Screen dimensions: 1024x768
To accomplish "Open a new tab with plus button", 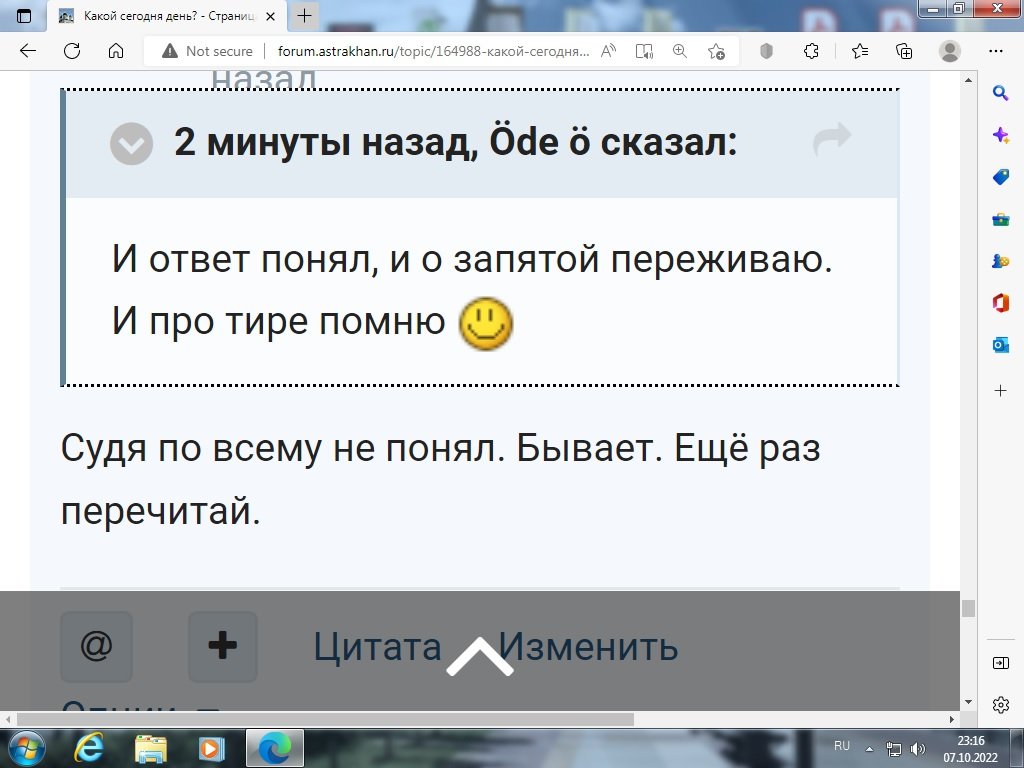I will pos(305,15).
